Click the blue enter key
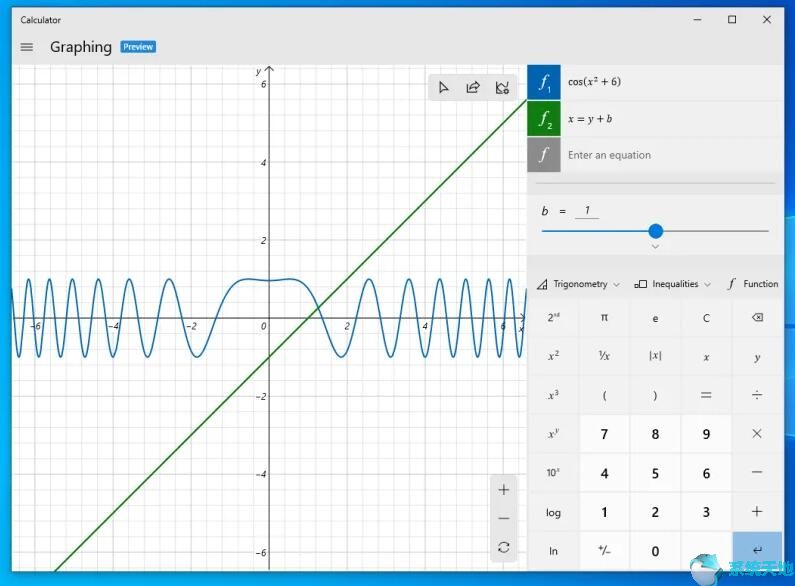This screenshot has height=586, width=795. point(757,551)
